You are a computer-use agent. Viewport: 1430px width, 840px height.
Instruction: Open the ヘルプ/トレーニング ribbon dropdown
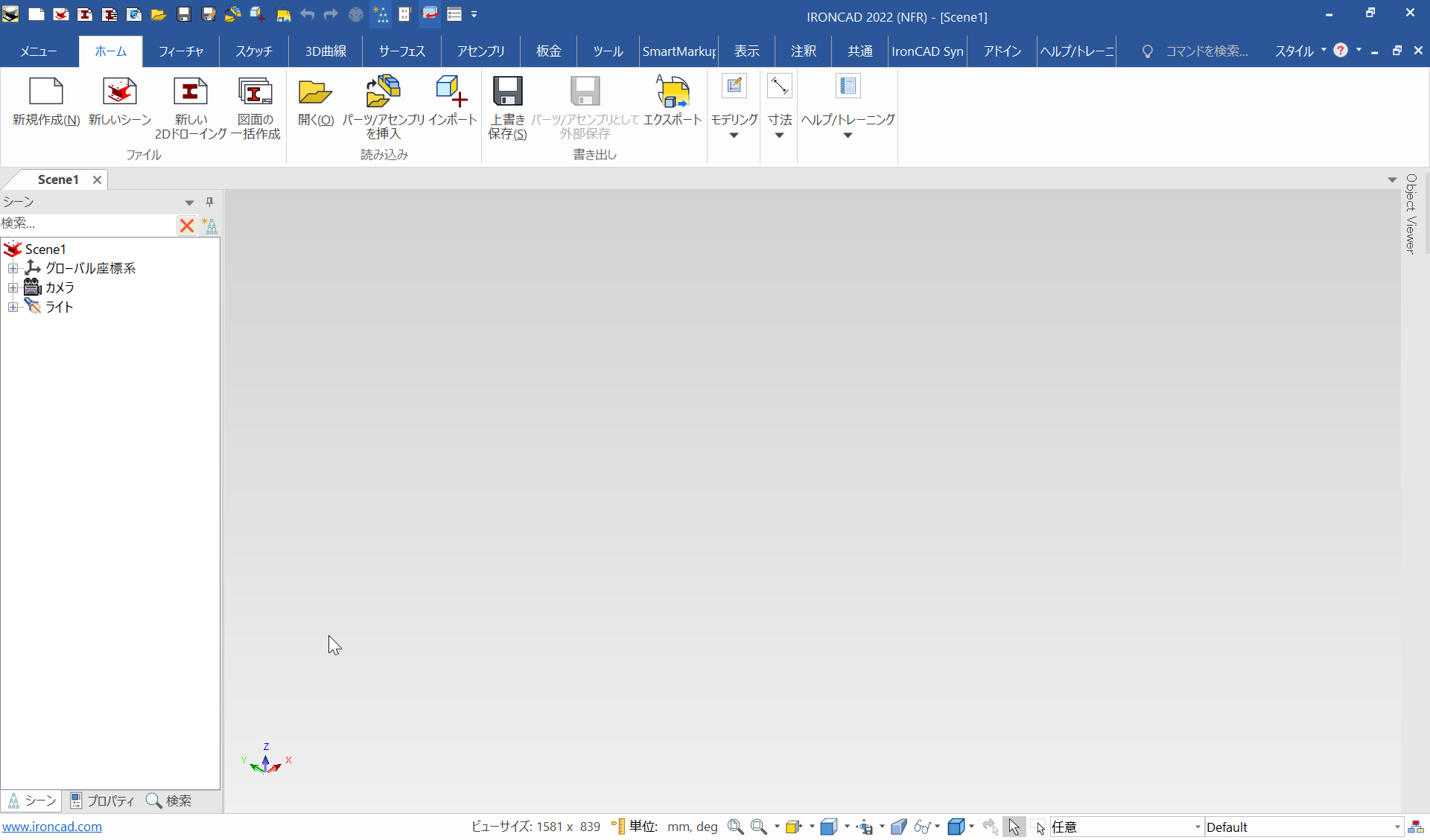[x=848, y=106]
